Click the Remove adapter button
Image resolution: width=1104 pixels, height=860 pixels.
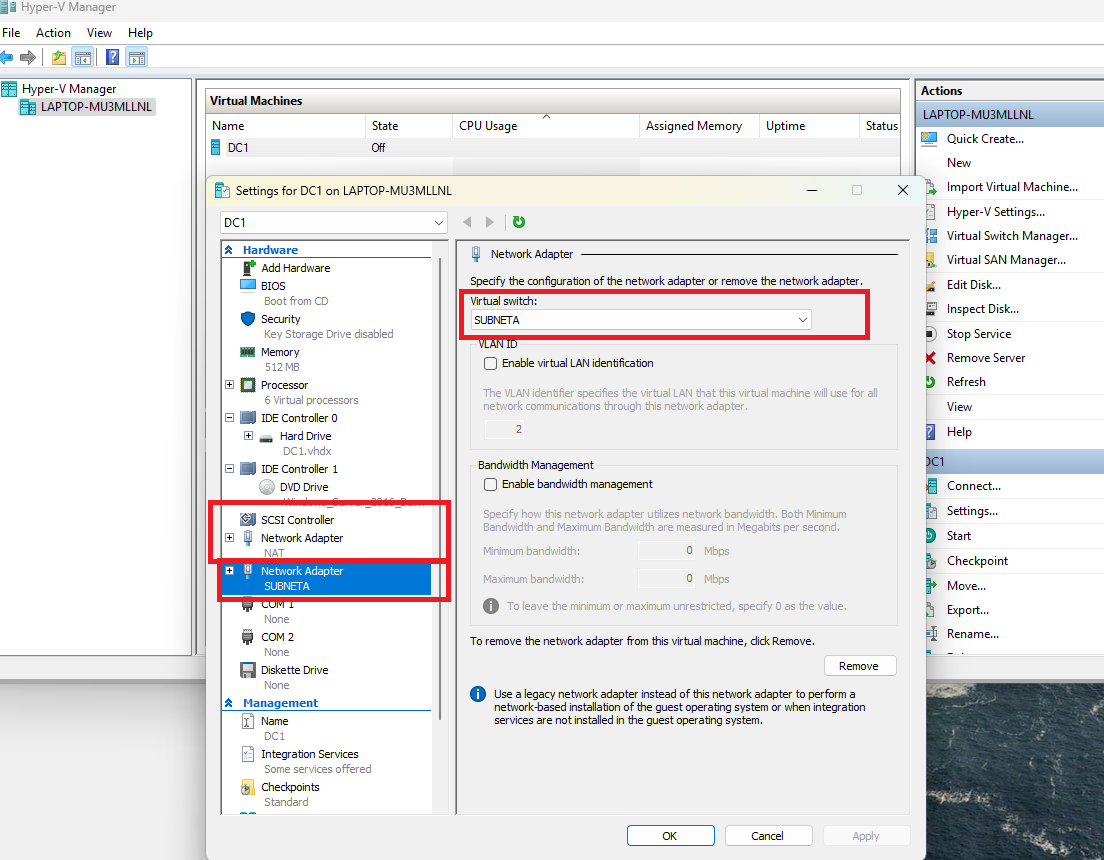pyautogui.click(x=860, y=666)
